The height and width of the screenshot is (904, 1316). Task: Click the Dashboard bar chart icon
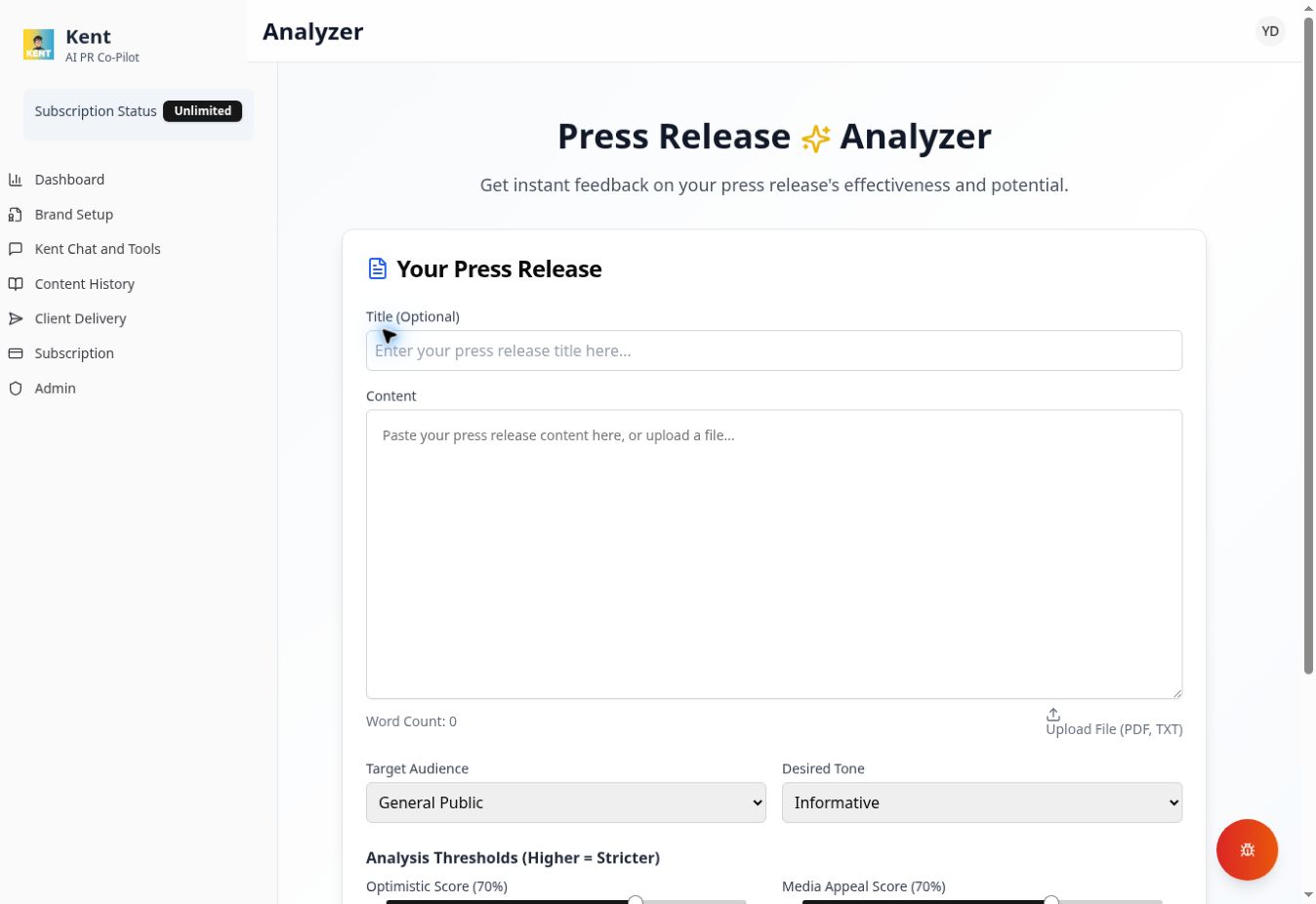[16, 180]
